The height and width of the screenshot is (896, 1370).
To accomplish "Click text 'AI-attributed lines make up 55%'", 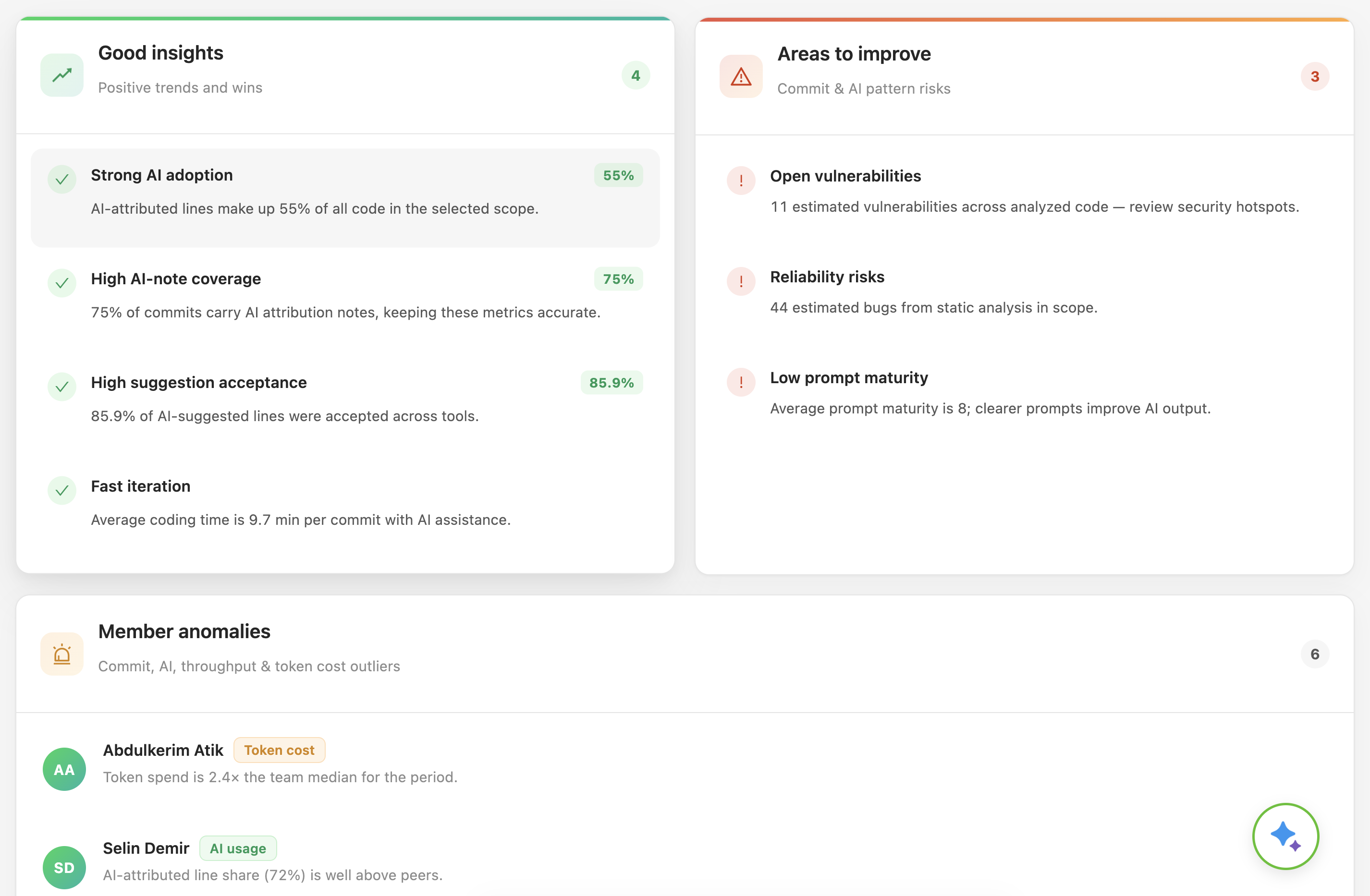I will pyautogui.click(x=201, y=209).
